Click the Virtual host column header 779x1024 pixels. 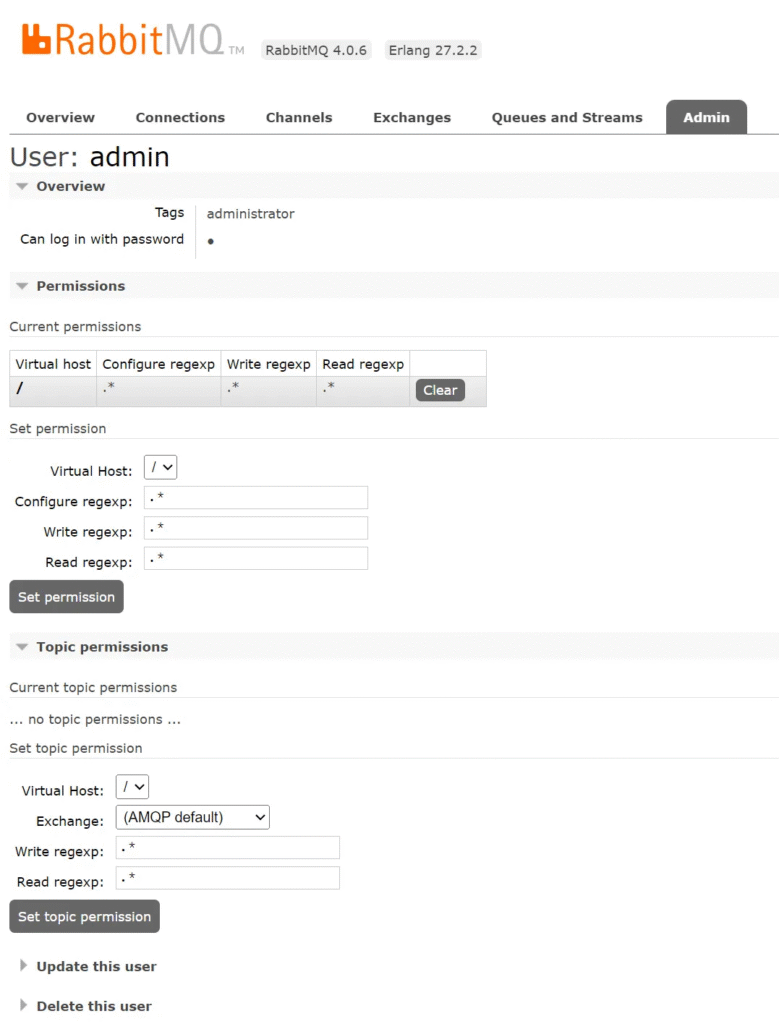pos(53,364)
